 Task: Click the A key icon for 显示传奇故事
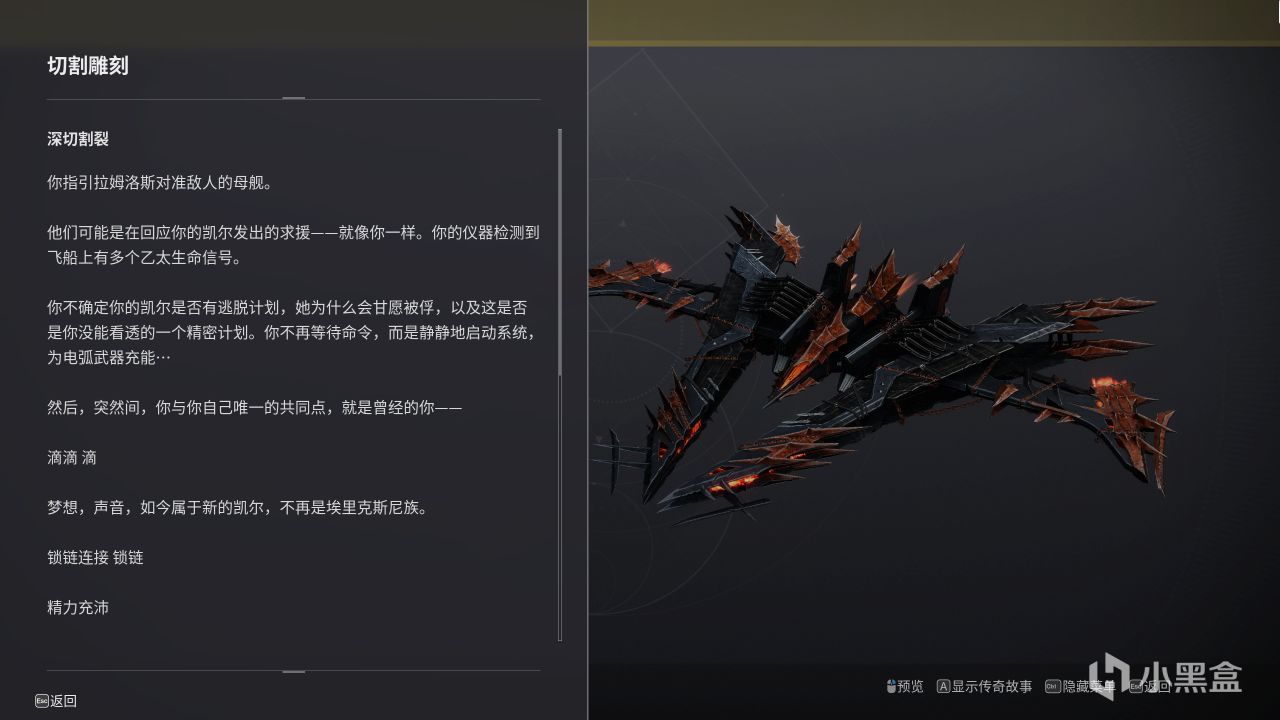click(943, 686)
